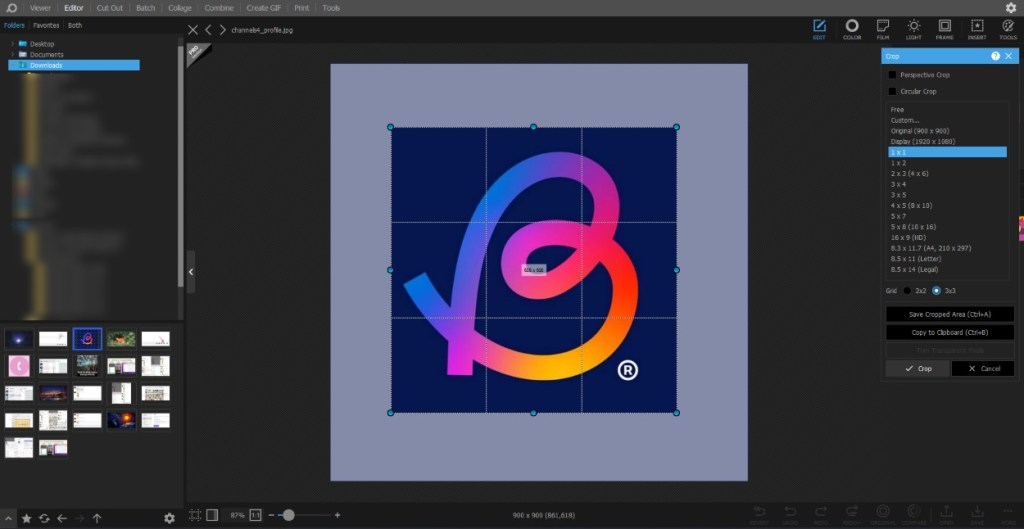The width and height of the screenshot is (1024, 529).
Task: Refresh the folder thumbnail list
Action: click(44, 518)
